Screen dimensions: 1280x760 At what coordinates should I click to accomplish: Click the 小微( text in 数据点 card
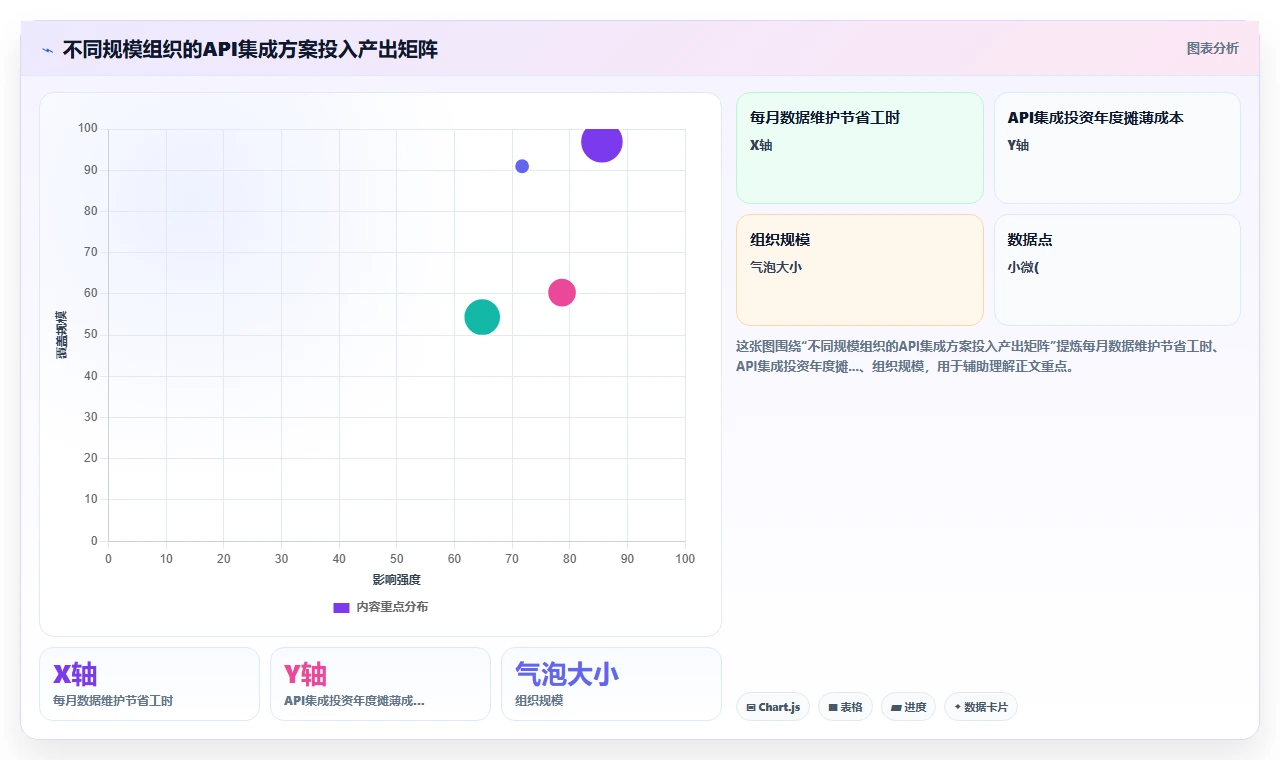[x=1023, y=267]
